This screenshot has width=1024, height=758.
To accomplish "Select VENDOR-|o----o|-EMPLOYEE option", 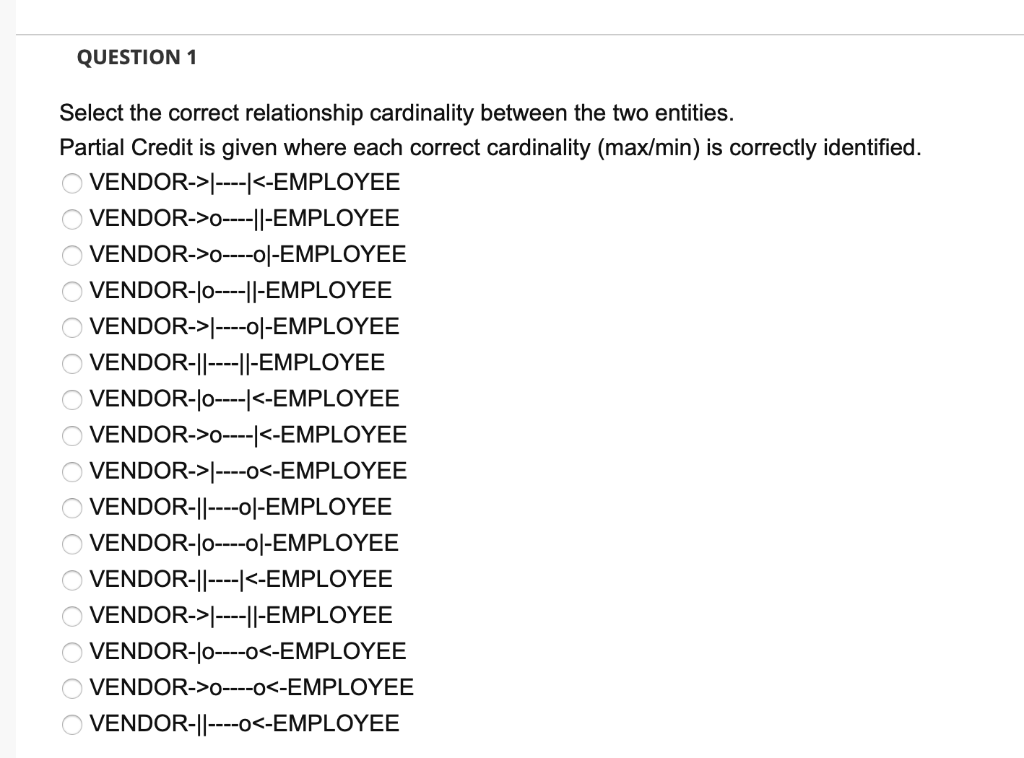I will tap(71, 544).
